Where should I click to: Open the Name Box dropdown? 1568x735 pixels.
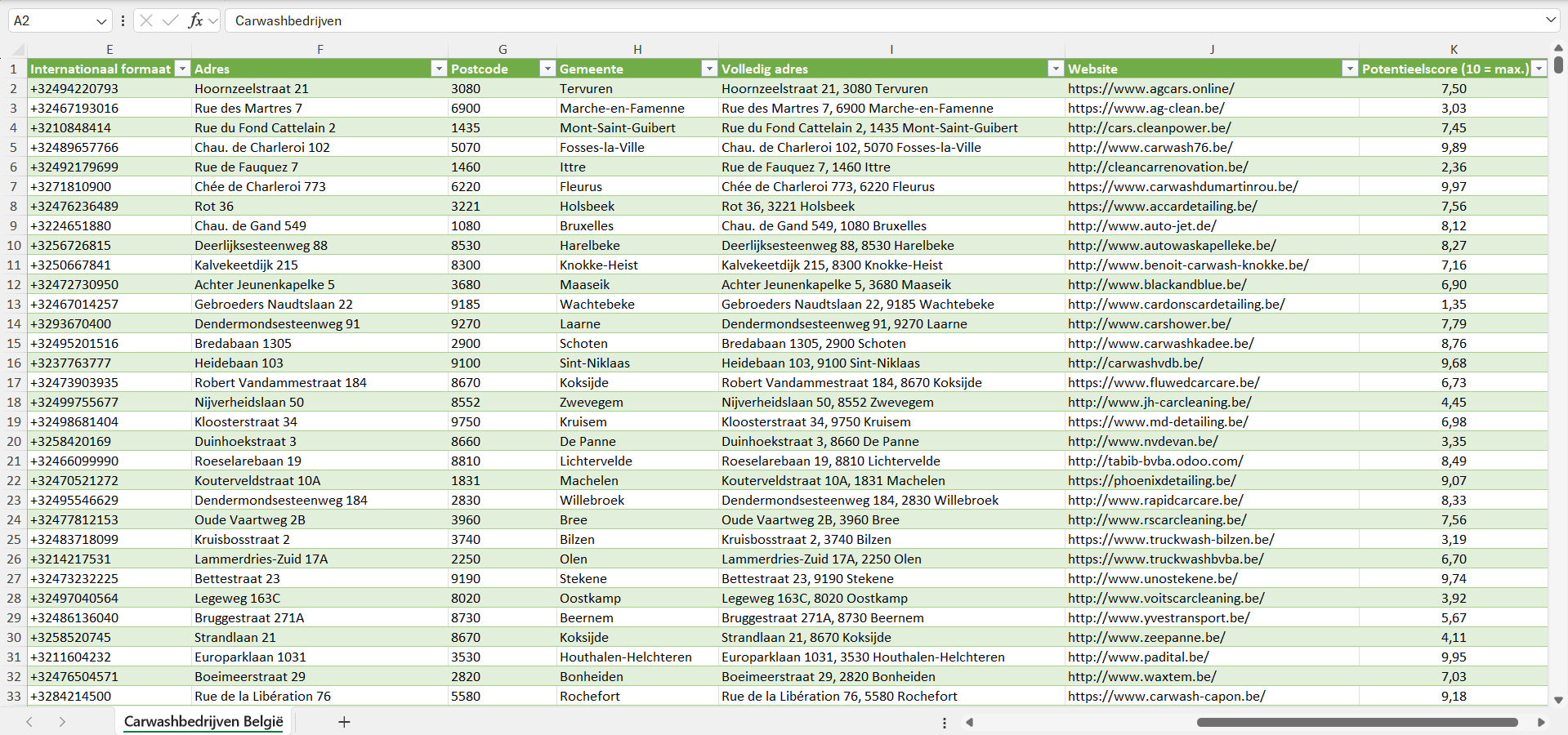click(x=101, y=21)
